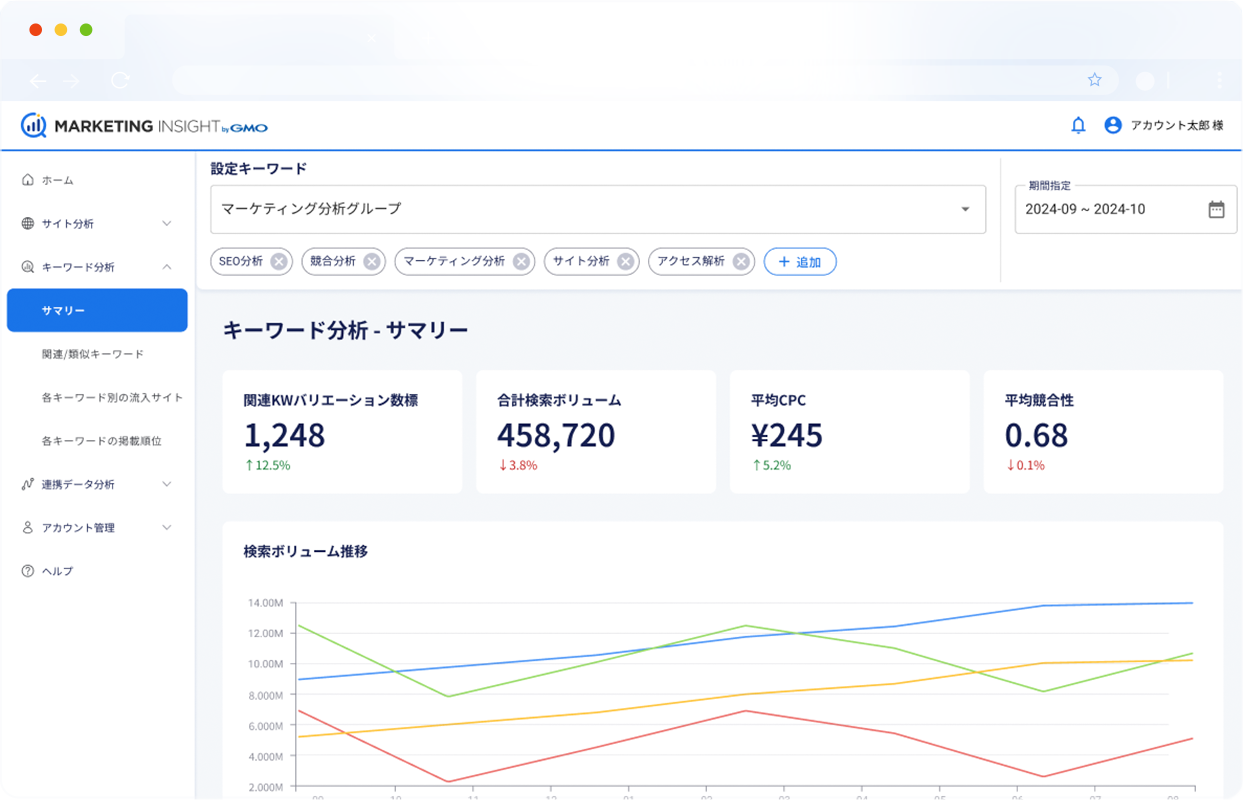Open the ヘルプ link in sidebar
Viewport: 1243px width, 800px height.
coord(57,571)
